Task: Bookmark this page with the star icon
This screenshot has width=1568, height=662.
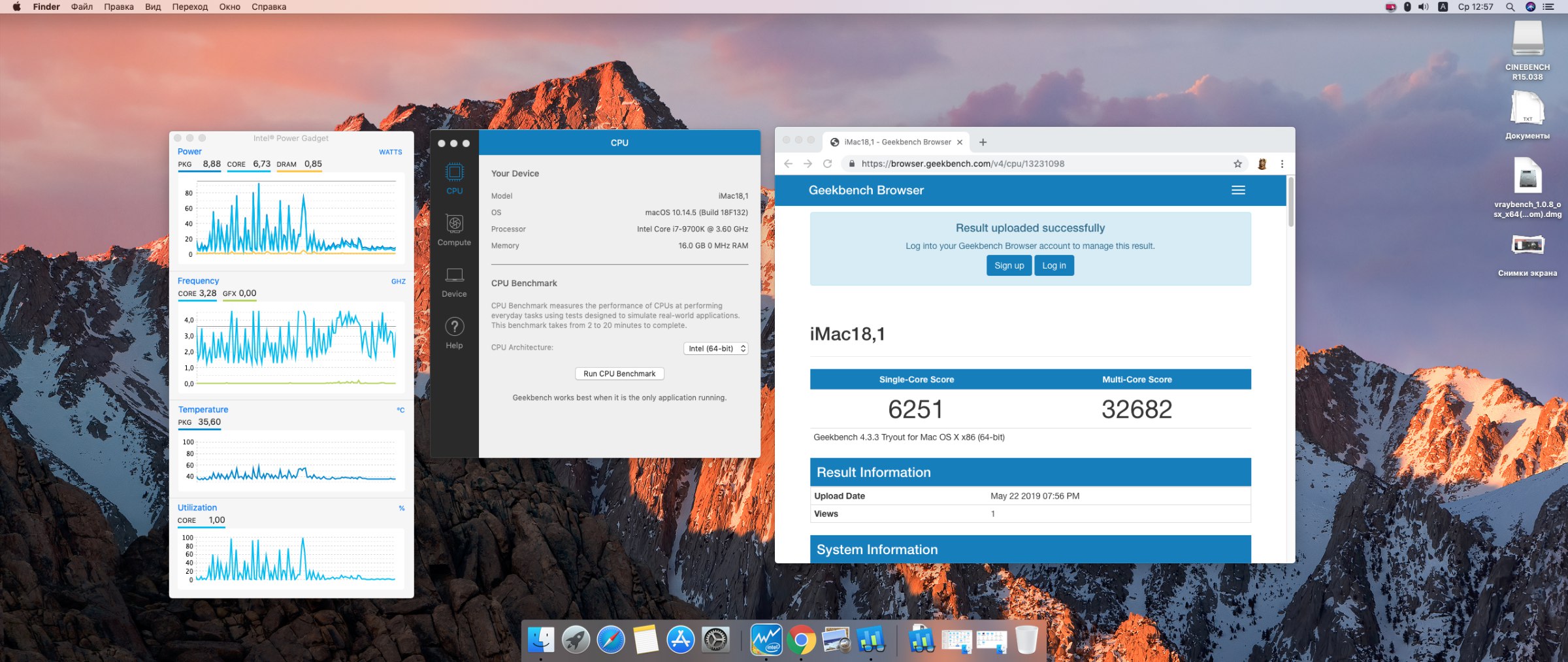Action: pos(1237,164)
